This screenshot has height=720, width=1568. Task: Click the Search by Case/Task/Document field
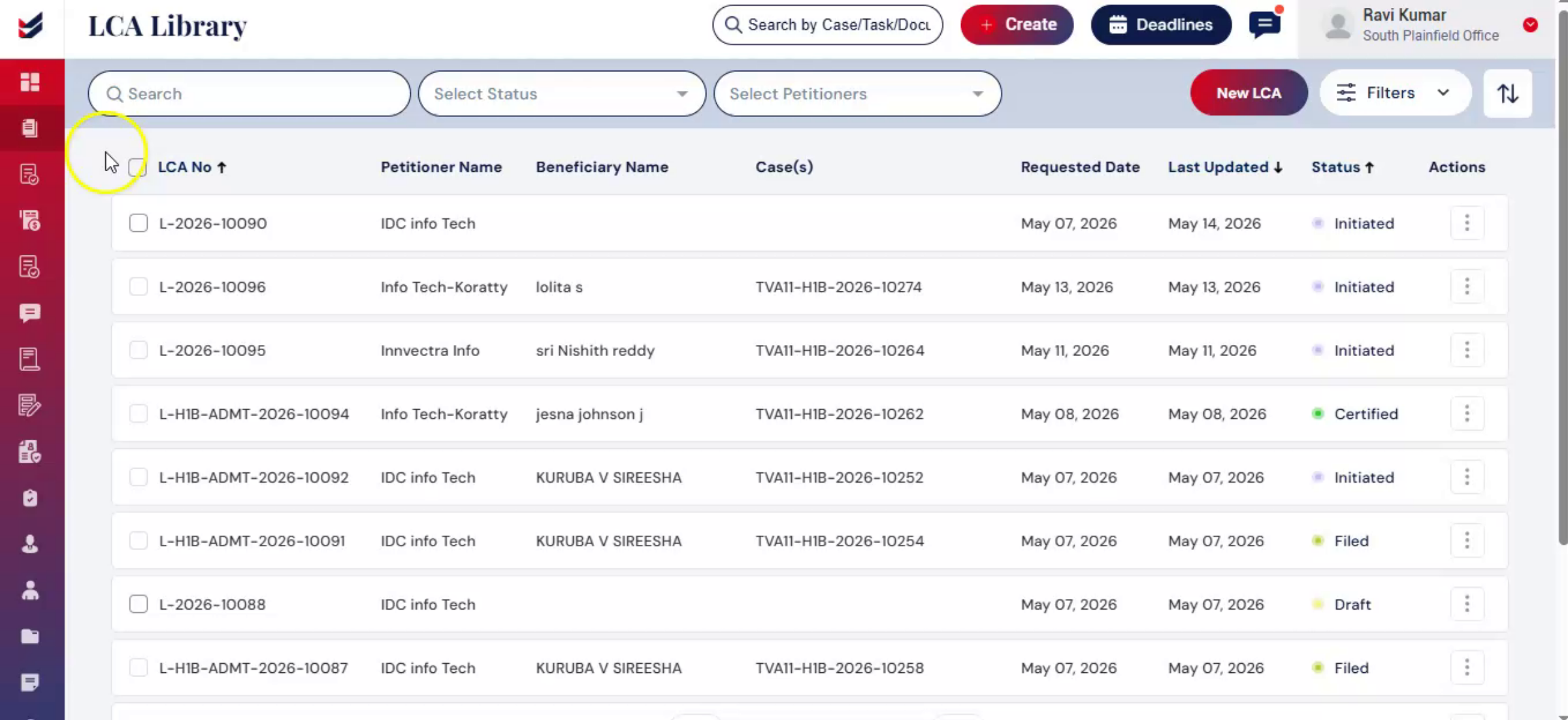828,25
